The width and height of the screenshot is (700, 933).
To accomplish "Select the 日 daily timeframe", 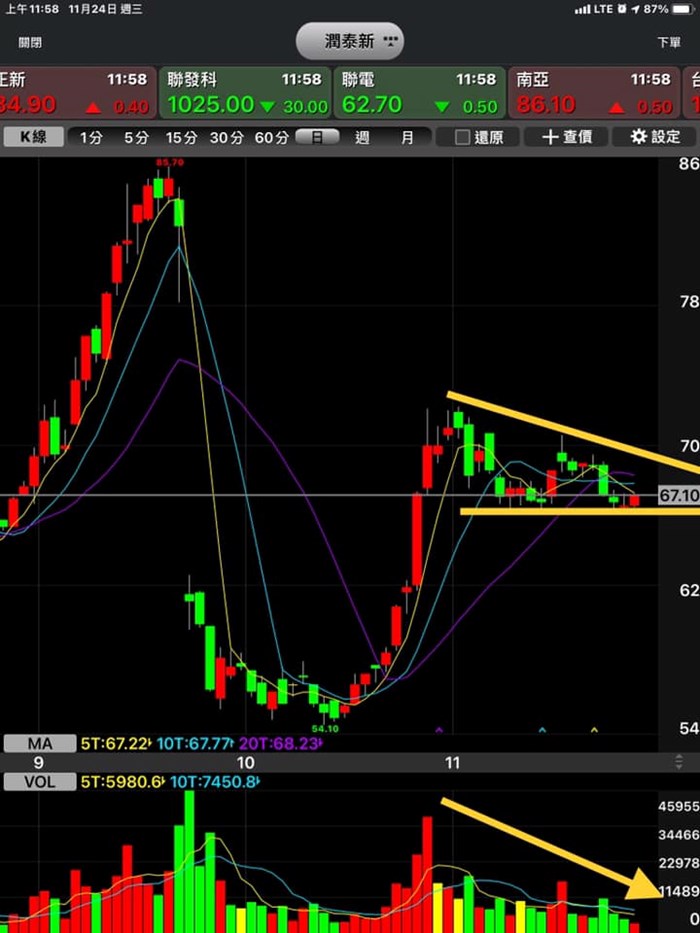I will coord(317,138).
